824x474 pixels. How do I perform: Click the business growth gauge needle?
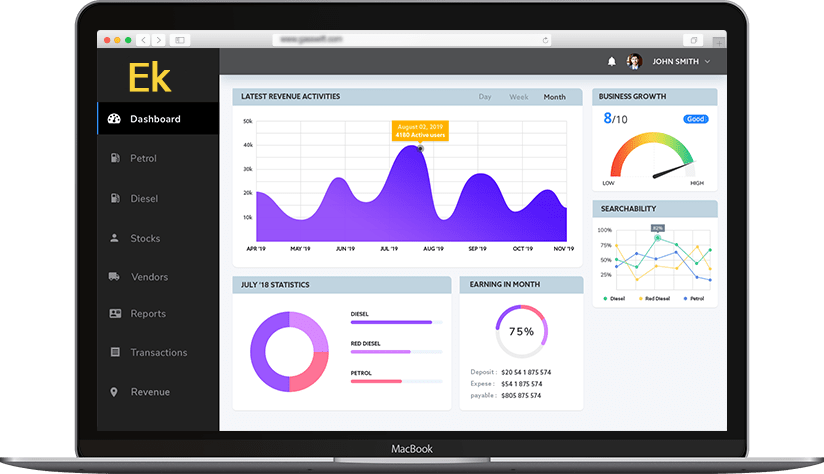tap(673, 171)
